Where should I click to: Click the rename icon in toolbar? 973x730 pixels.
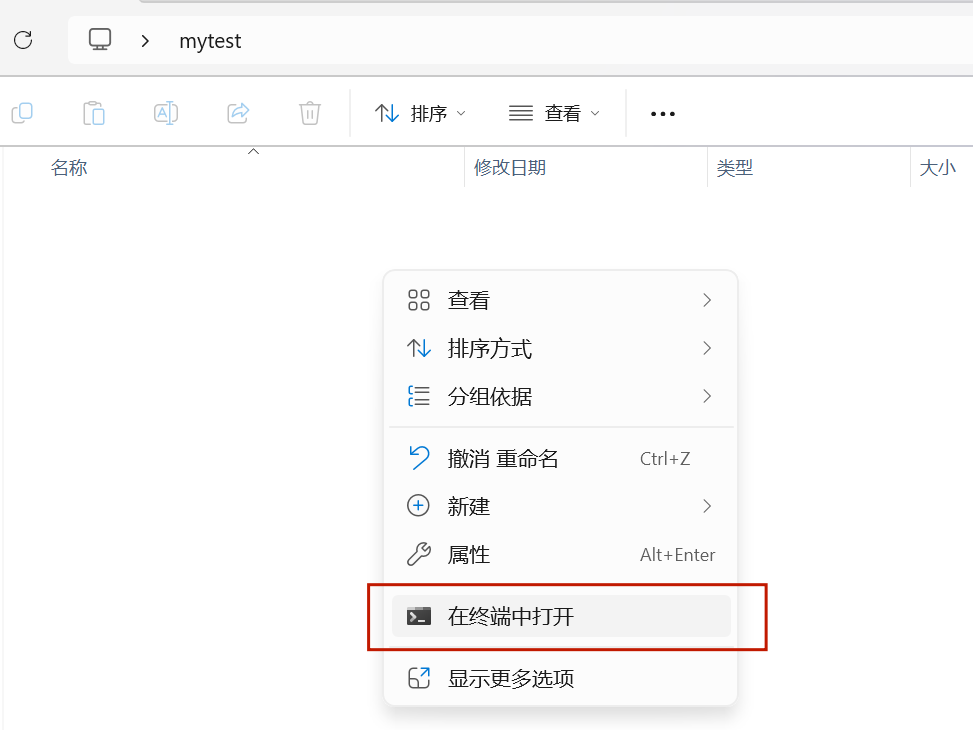tap(166, 113)
